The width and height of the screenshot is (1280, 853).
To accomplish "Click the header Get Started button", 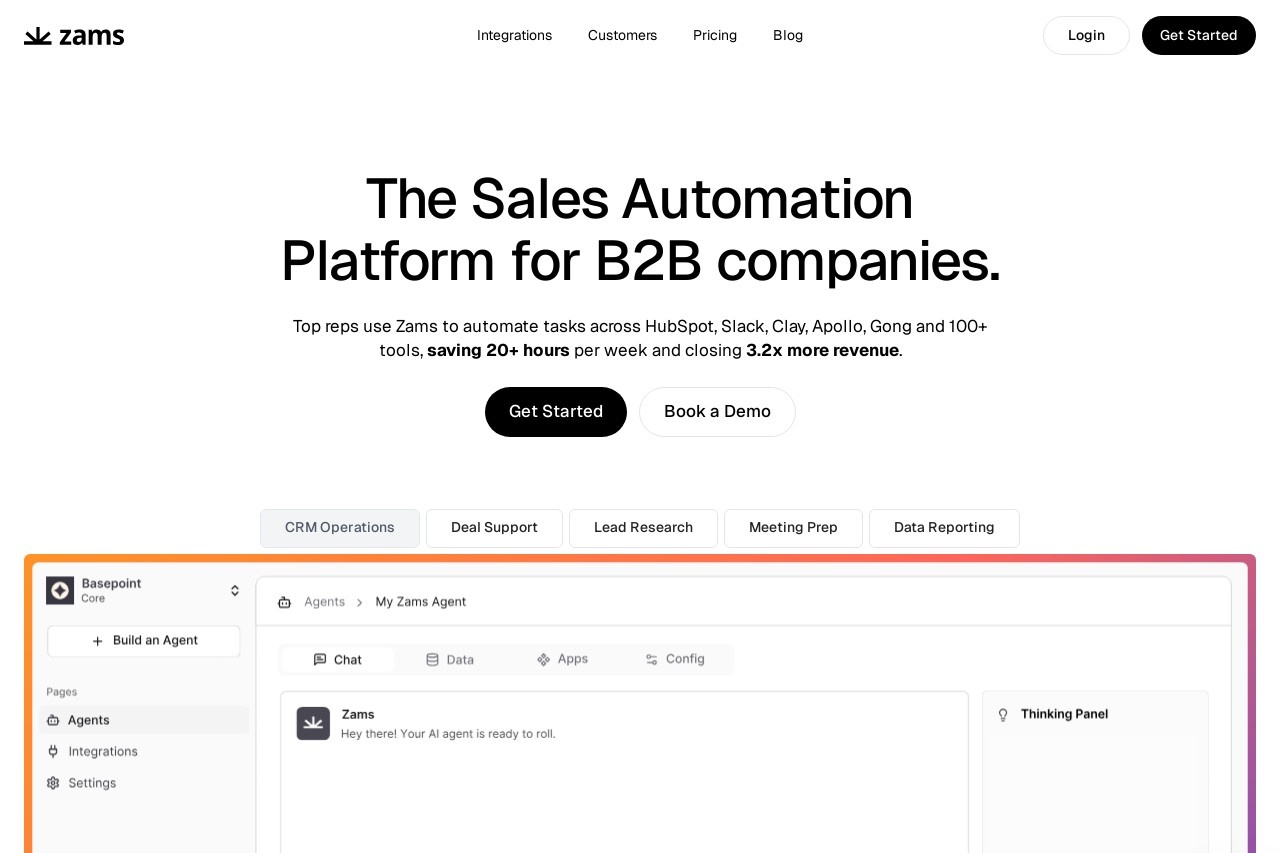I will pyautogui.click(x=1198, y=35).
